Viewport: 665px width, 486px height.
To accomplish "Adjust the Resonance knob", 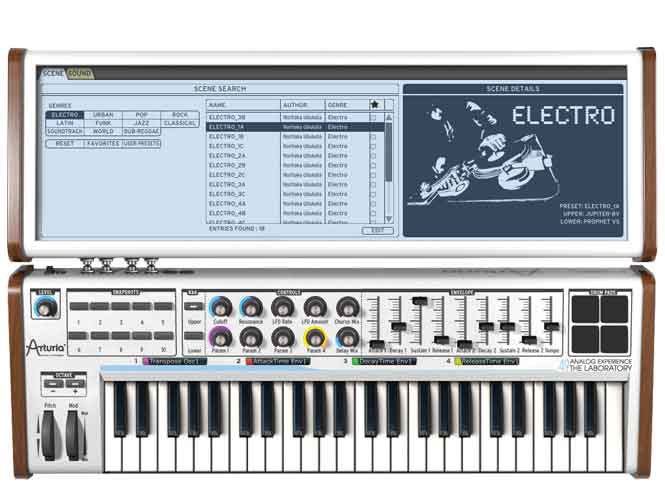I will (251, 307).
